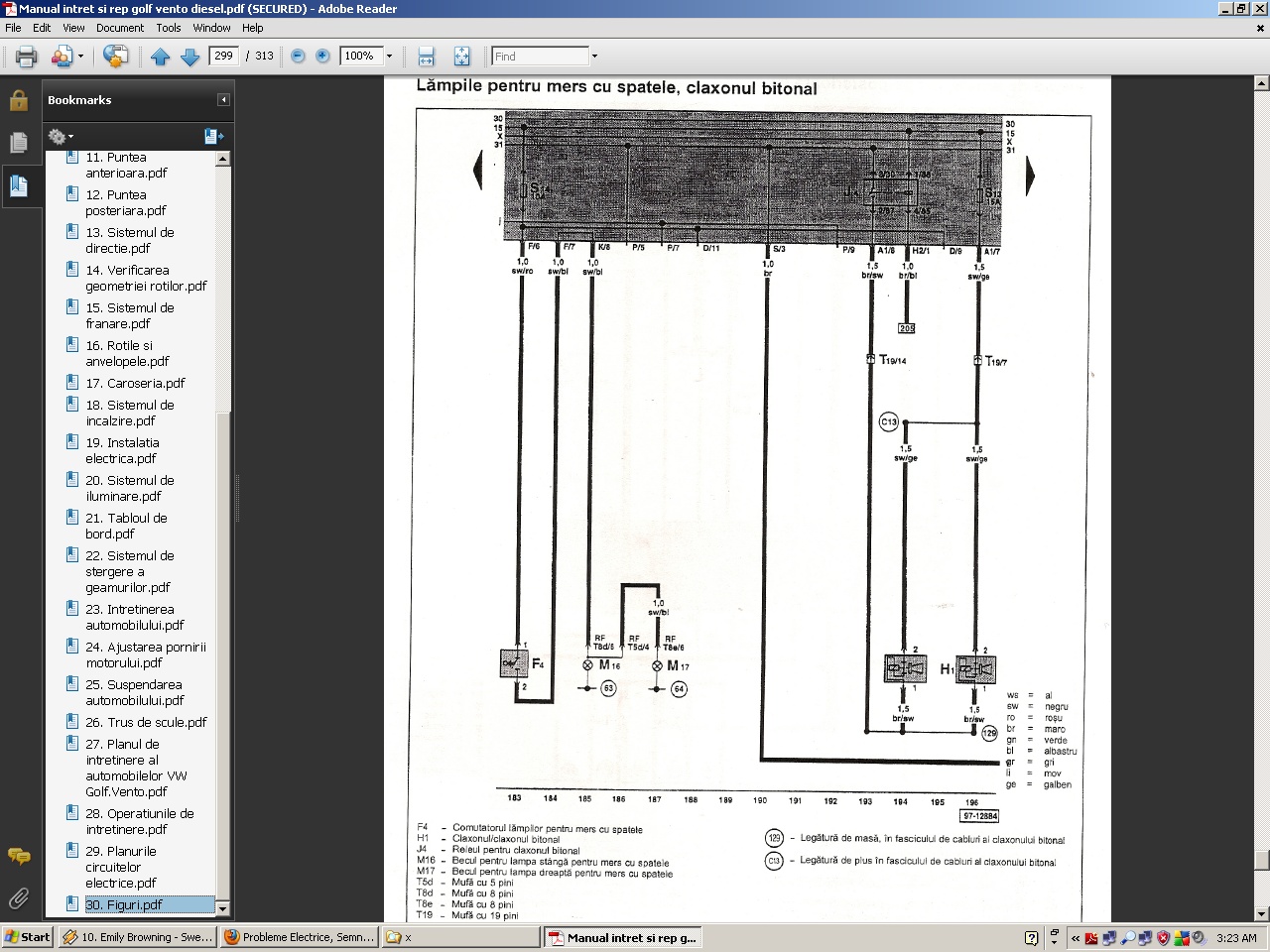Open the Document menu
This screenshot has width=1270, height=952.
(120, 28)
